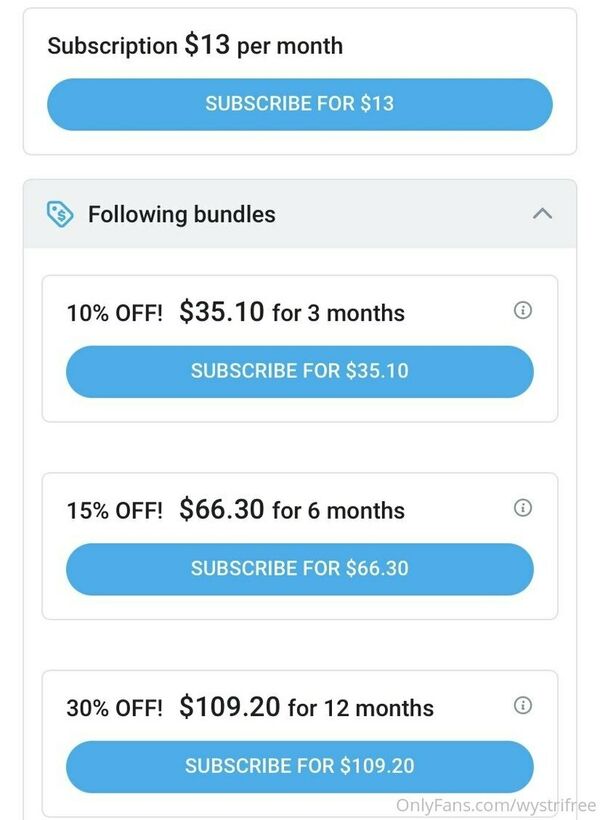
Task: View info icon beside 12 months bundle
Action: [x=523, y=705]
